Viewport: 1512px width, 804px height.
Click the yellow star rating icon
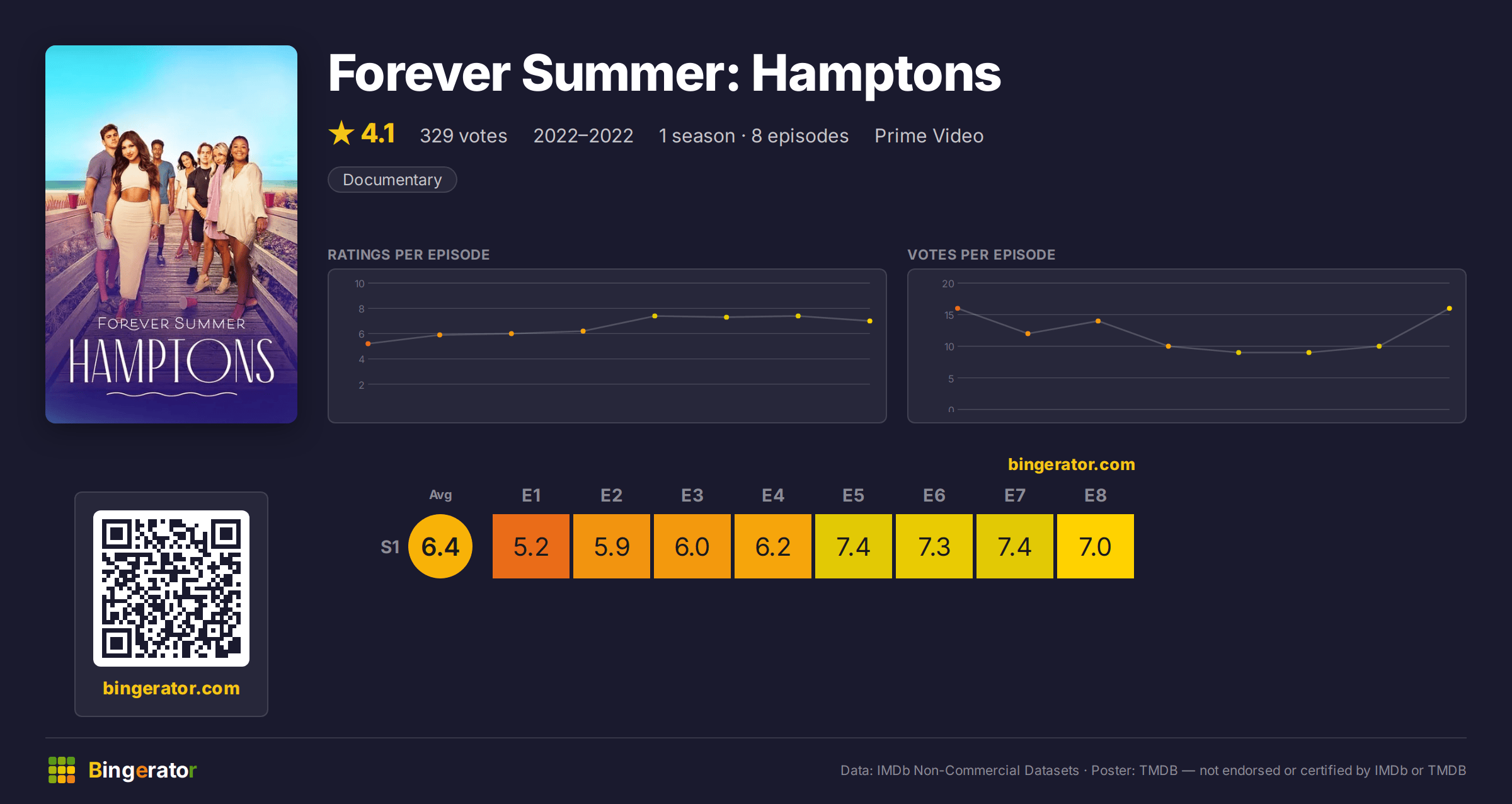click(x=341, y=134)
